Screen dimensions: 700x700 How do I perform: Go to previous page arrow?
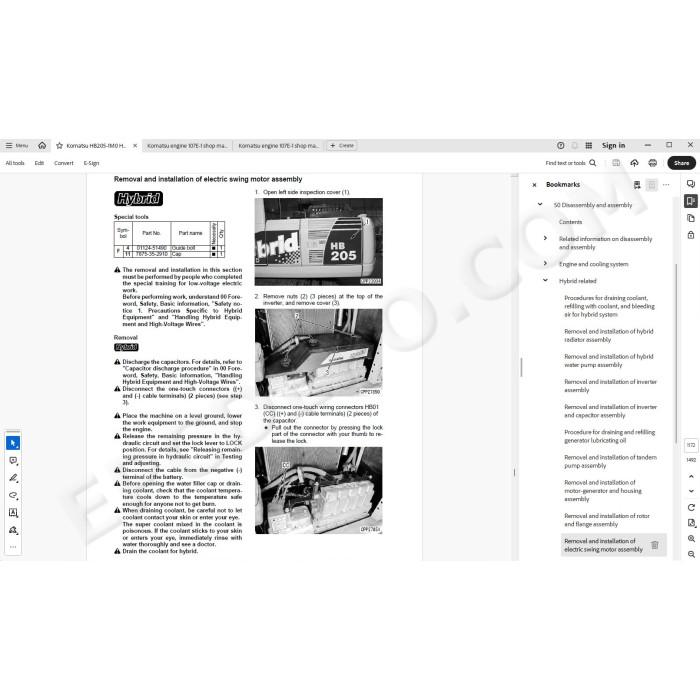pyautogui.click(x=691, y=477)
